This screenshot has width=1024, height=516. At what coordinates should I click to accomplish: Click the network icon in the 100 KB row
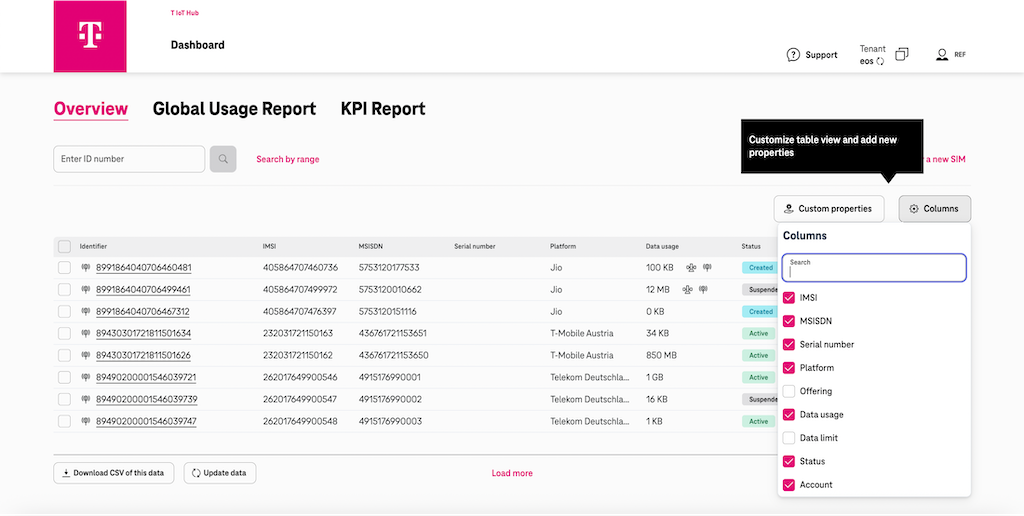(x=690, y=268)
